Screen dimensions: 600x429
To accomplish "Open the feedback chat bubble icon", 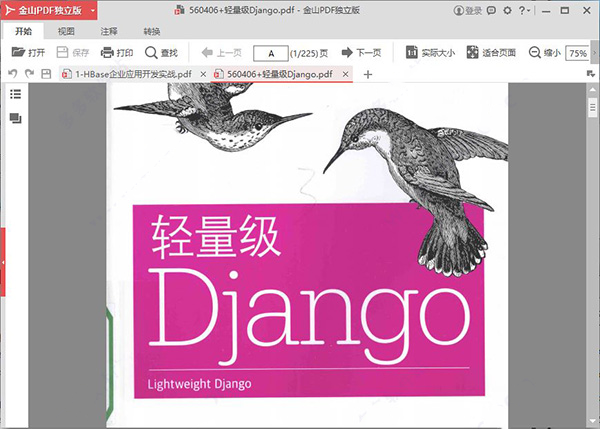I will (x=492, y=11).
